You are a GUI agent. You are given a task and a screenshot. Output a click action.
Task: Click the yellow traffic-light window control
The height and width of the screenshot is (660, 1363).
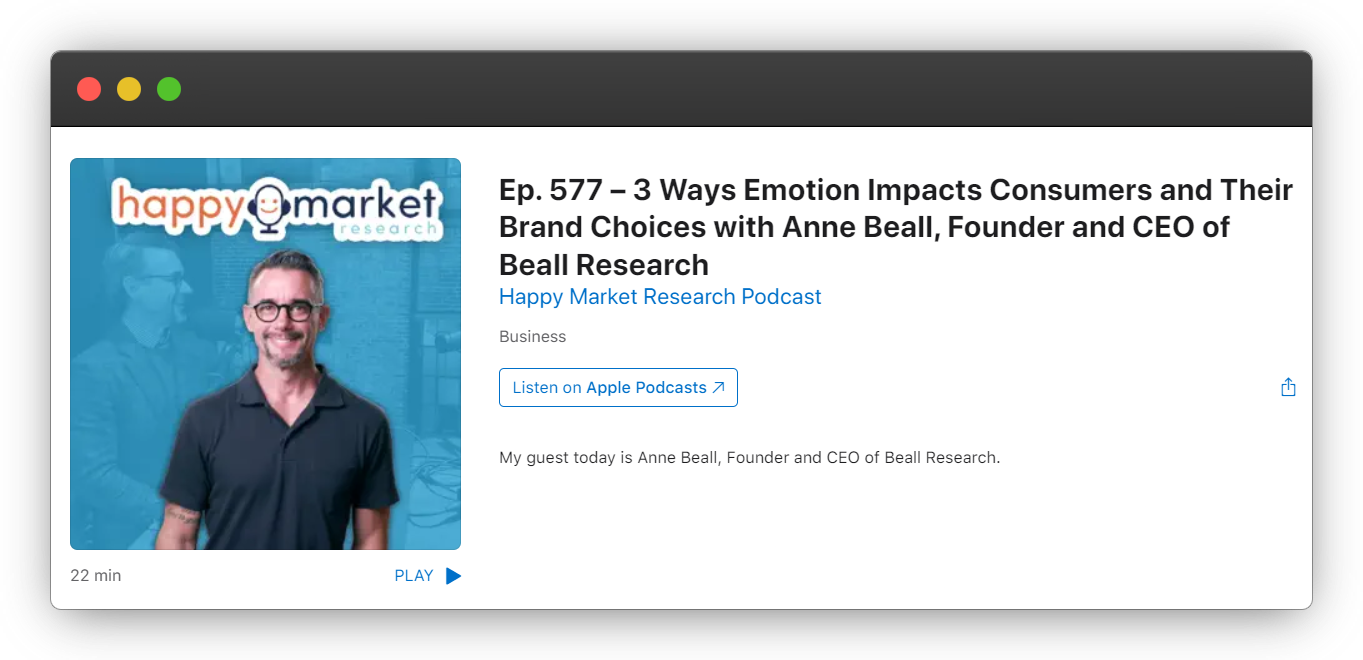click(x=128, y=88)
